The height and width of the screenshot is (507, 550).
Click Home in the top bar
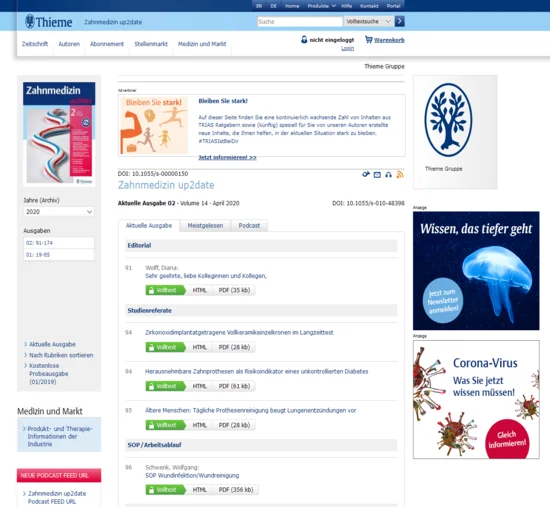(x=292, y=6)
